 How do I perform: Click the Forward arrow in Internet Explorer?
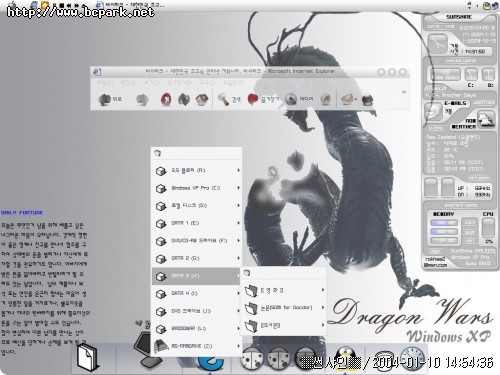pyautogui.click(x=142, y=99)
